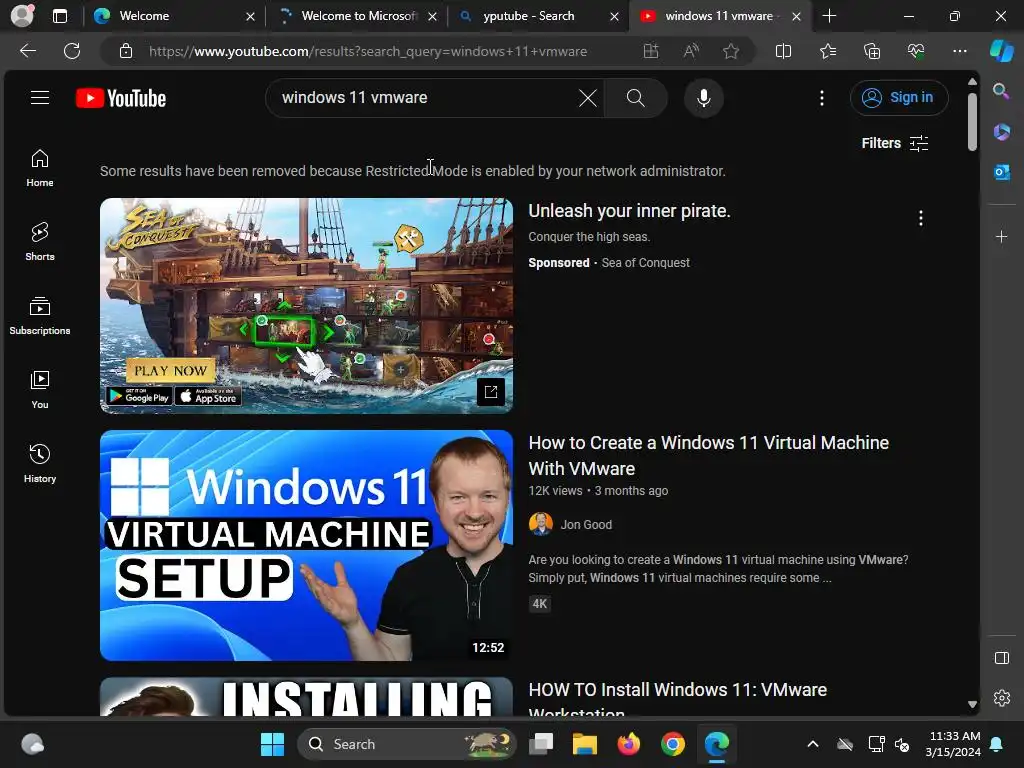Open Edge sidebar Search icon

(x=1001, y=91)
